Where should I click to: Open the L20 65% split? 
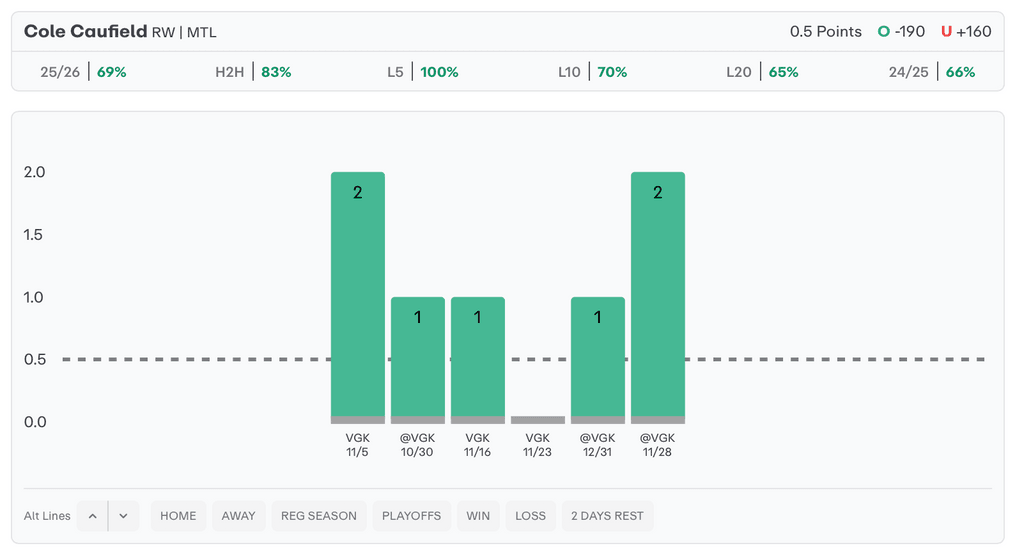click(x=762, y=72)
